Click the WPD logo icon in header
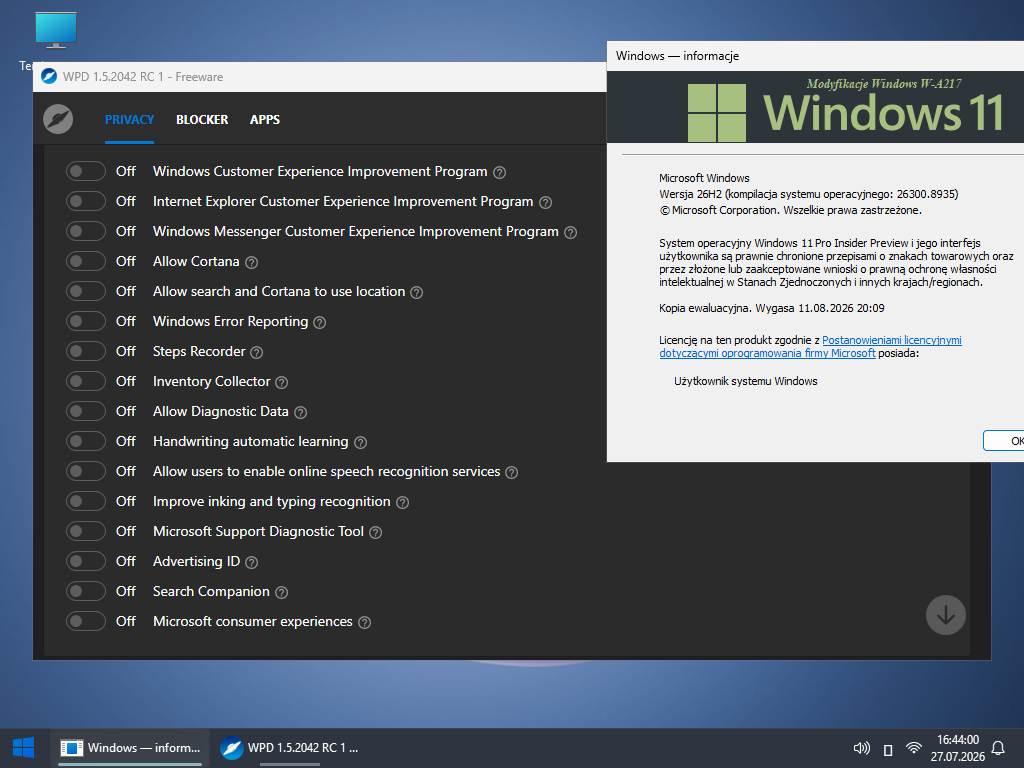 [x=57, y=119]
